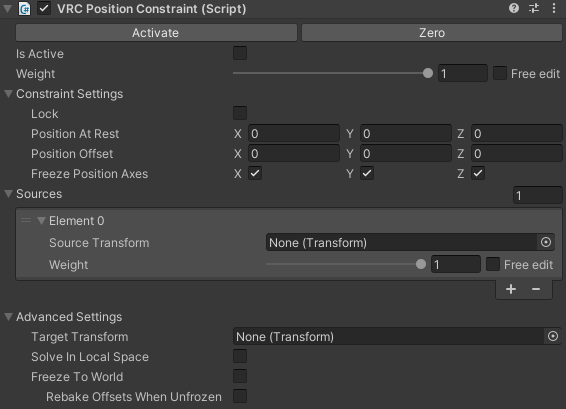566x409 pixels.
Task: Click the Sources size number field
Action: 537,195
